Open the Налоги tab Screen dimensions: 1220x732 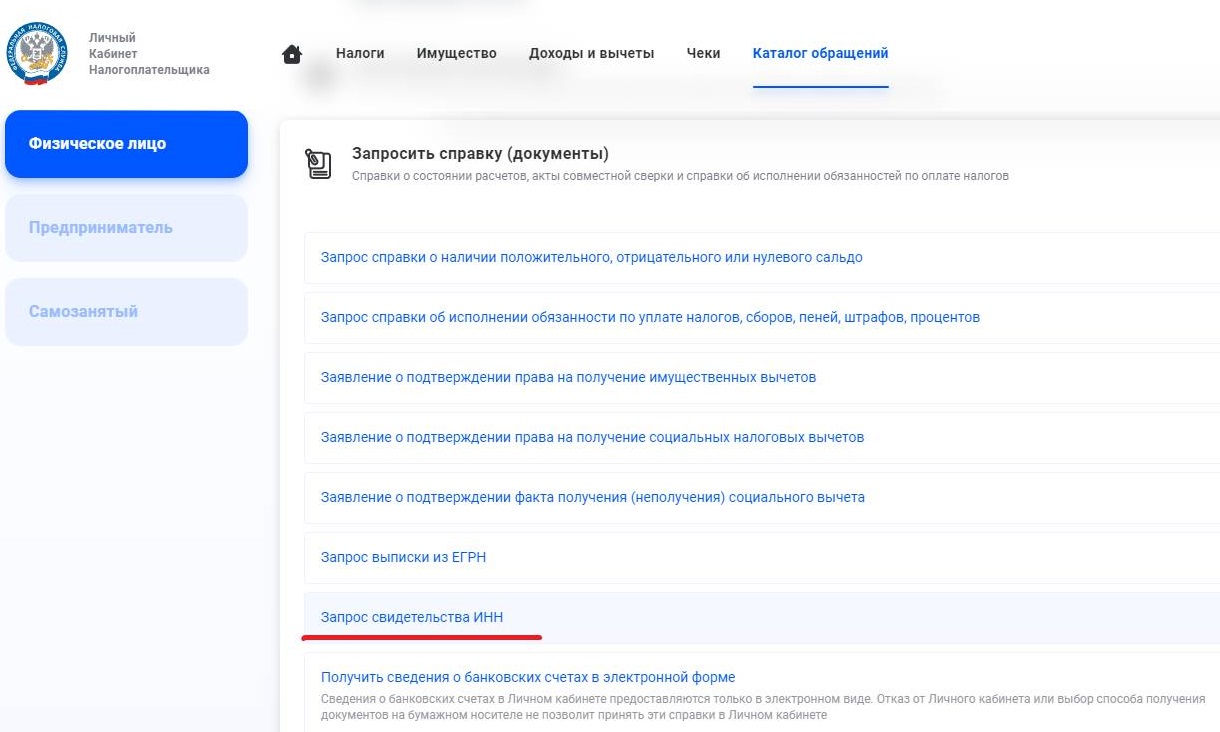click(360, 53)
